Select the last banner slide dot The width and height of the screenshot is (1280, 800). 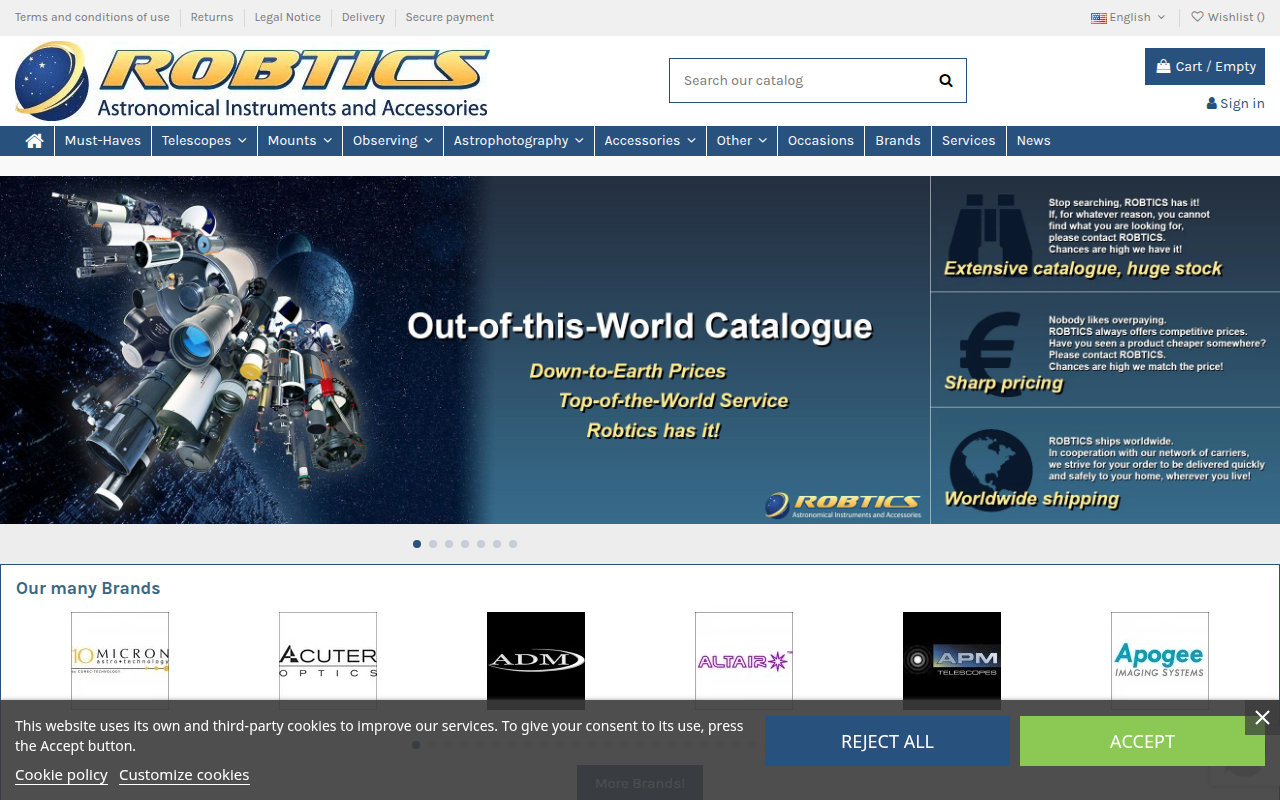(513, 544)
